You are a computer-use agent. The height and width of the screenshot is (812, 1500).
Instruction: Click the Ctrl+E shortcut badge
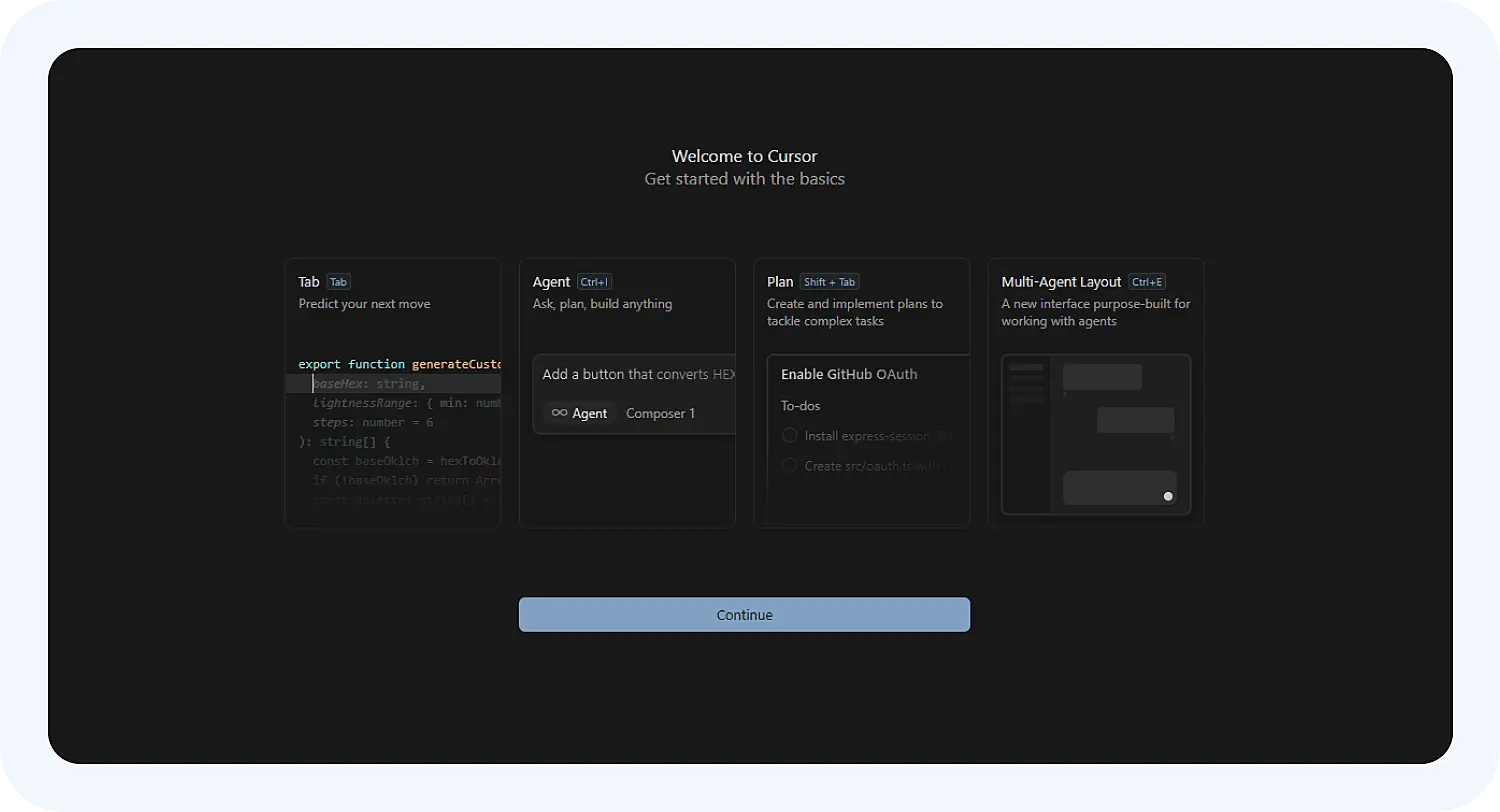point(1147,282)
